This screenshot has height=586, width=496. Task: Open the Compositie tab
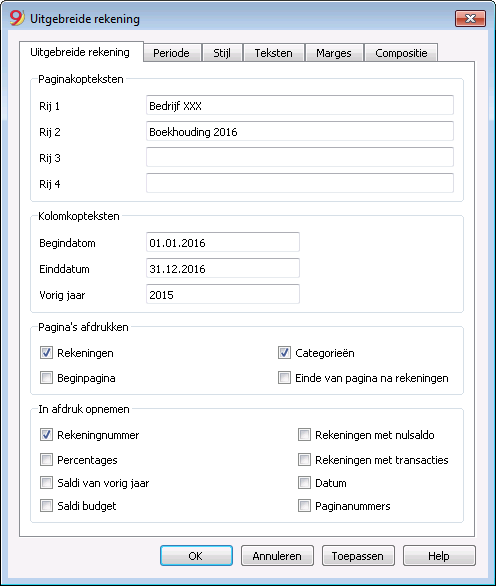click(x=401, y=53)
